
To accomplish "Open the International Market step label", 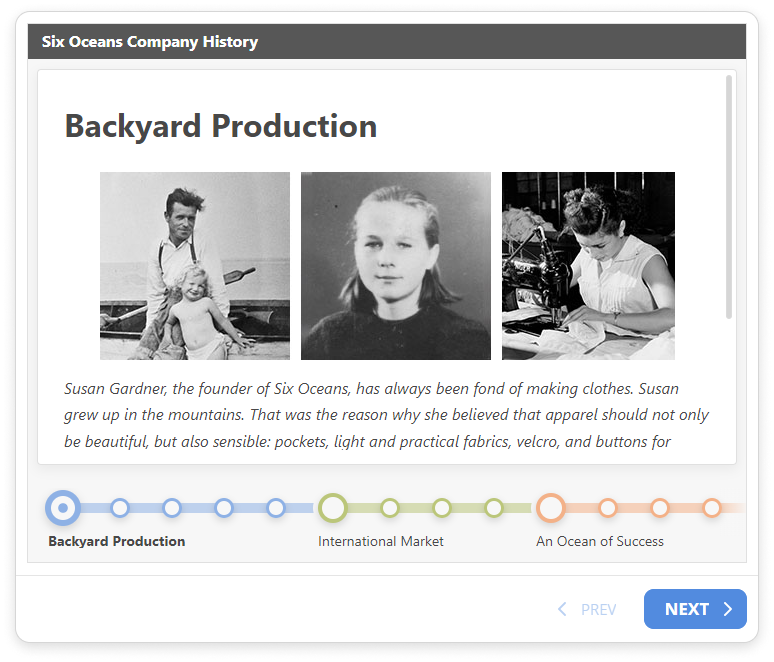I will 380,541.
